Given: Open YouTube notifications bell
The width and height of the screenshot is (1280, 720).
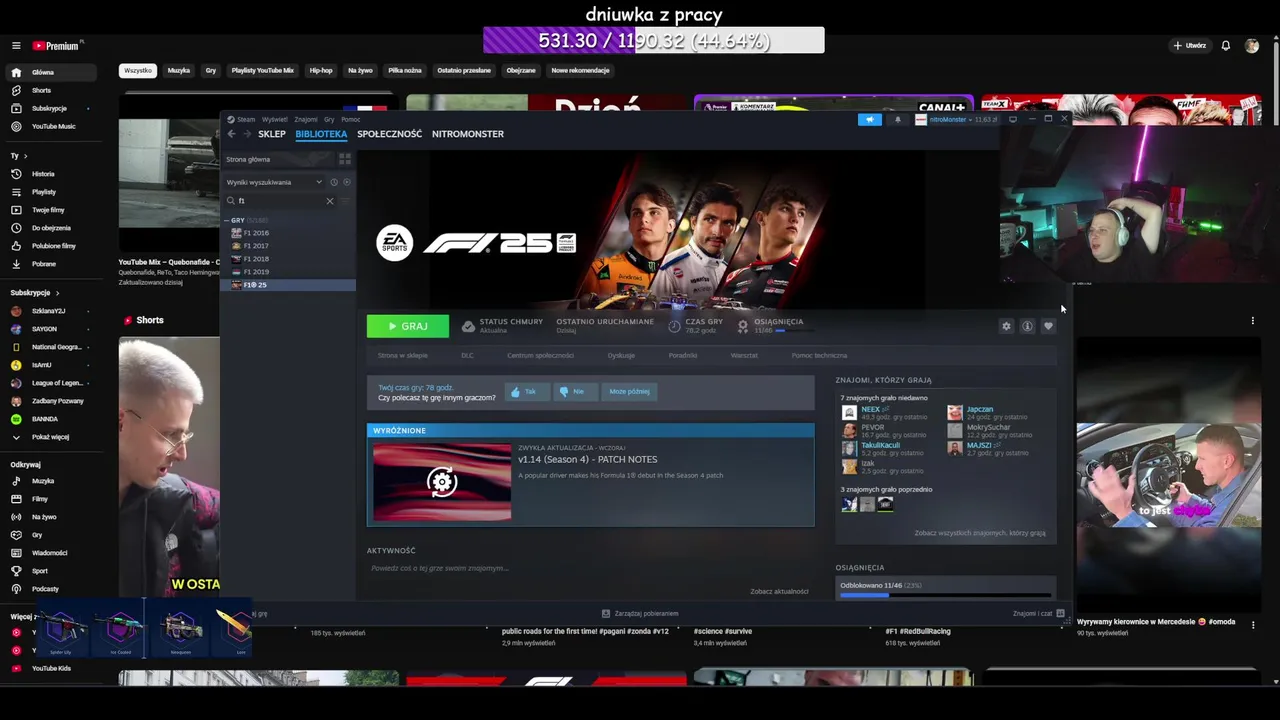Looking at the screenshot, I should [x=1225, y=46].
